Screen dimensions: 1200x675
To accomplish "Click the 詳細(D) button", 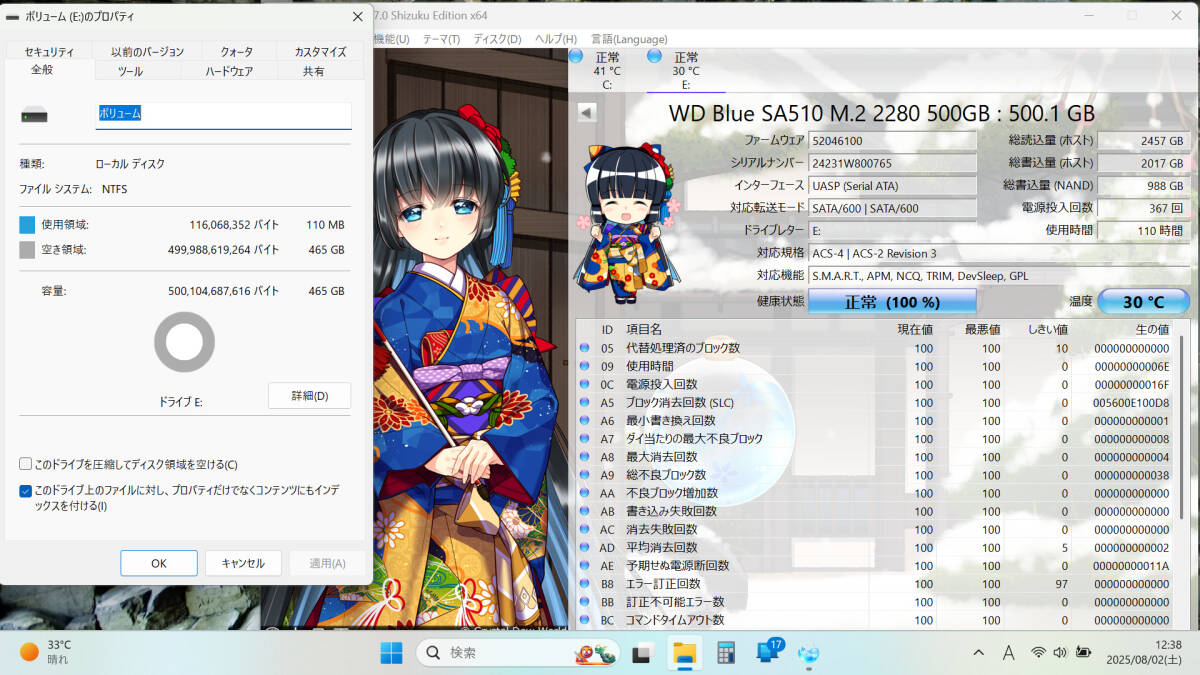I will click(309, 395).
